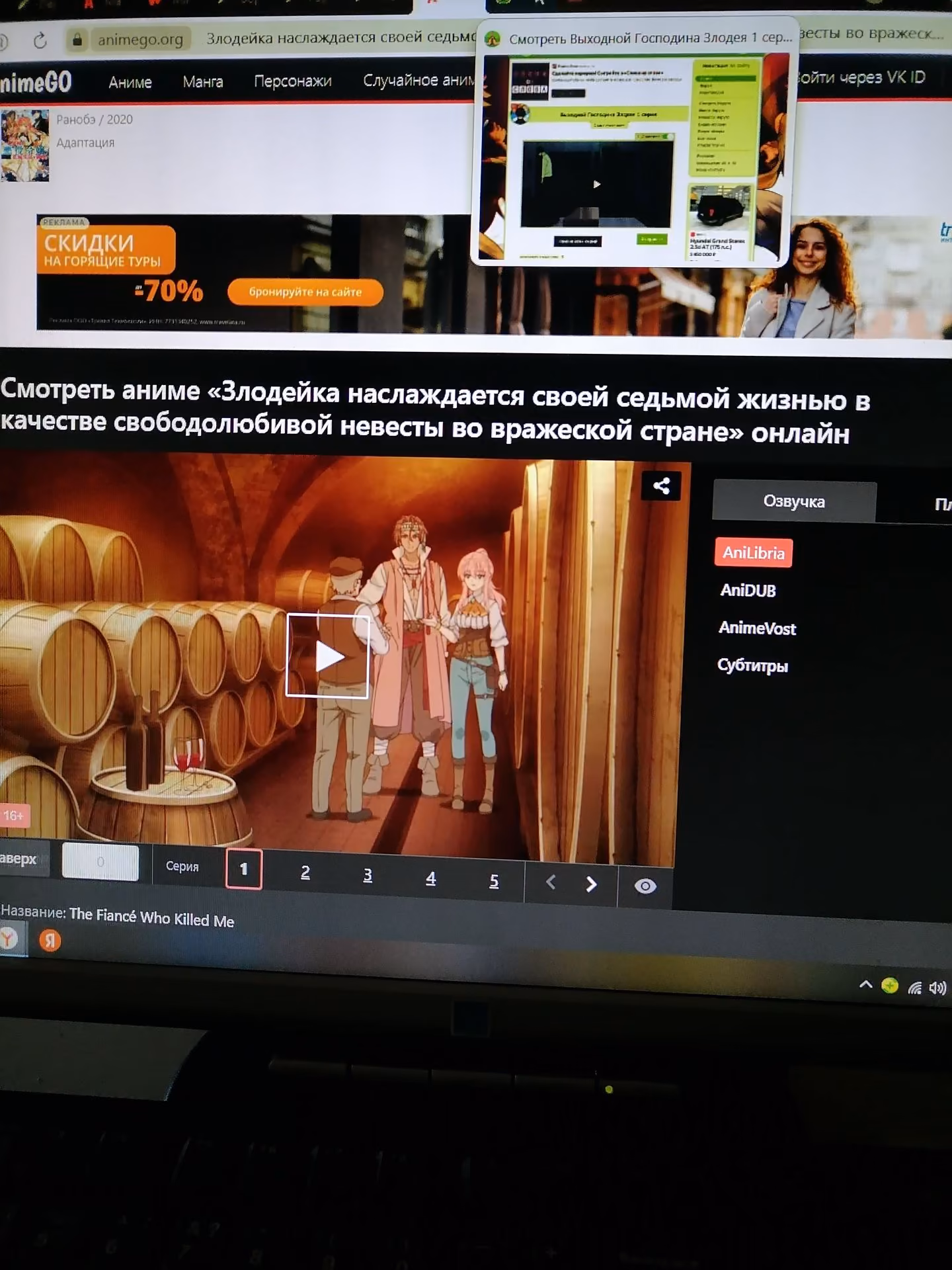Click the Ранобэ / 2020 text
The width and height of the screenshot is (952, 1270).
click(95, 119)
